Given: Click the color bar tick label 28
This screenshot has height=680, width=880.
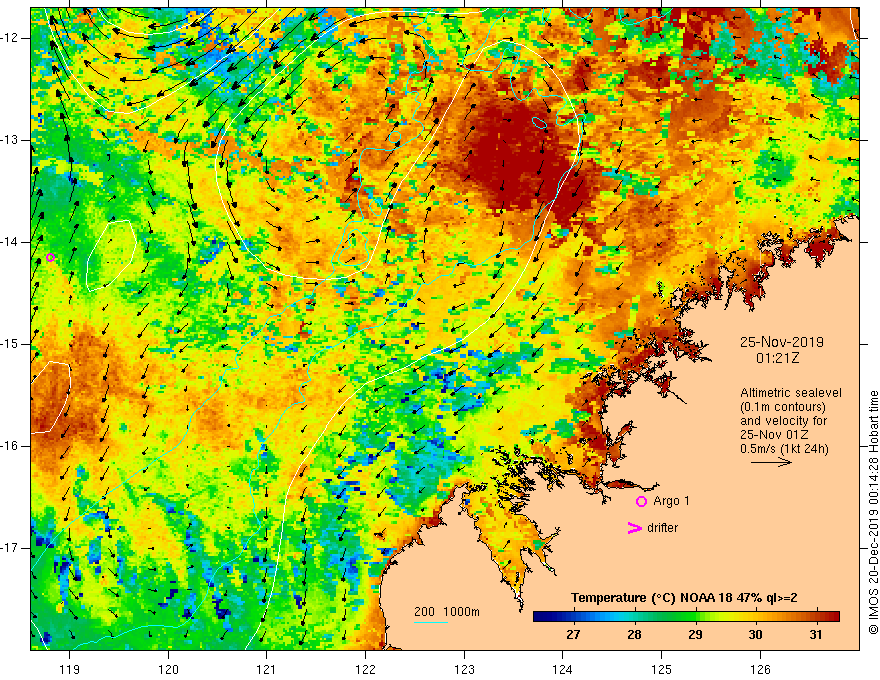Looking at the screenshot, I should (x=634, y=635).
